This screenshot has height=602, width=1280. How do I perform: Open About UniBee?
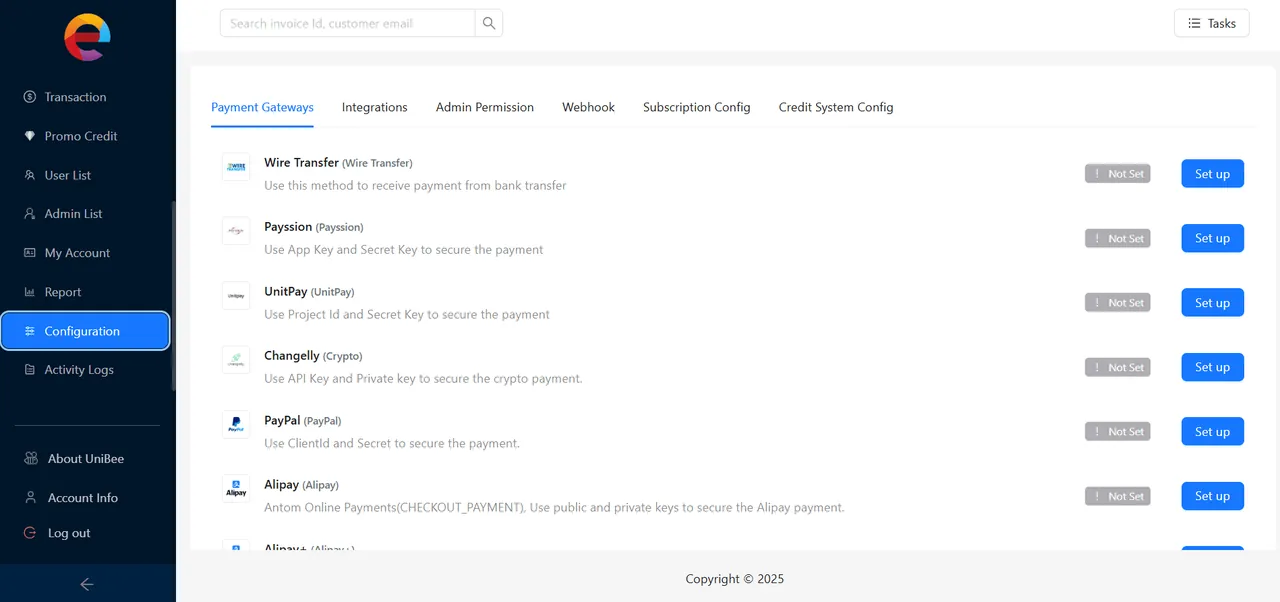(x=87, y=459)
